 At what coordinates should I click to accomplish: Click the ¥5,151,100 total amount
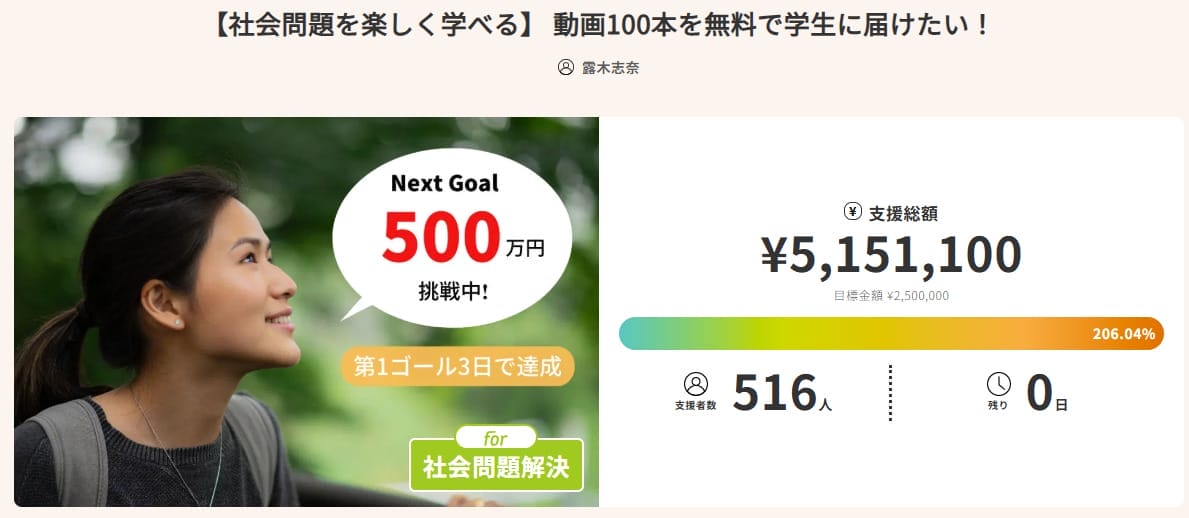(891, 256)
